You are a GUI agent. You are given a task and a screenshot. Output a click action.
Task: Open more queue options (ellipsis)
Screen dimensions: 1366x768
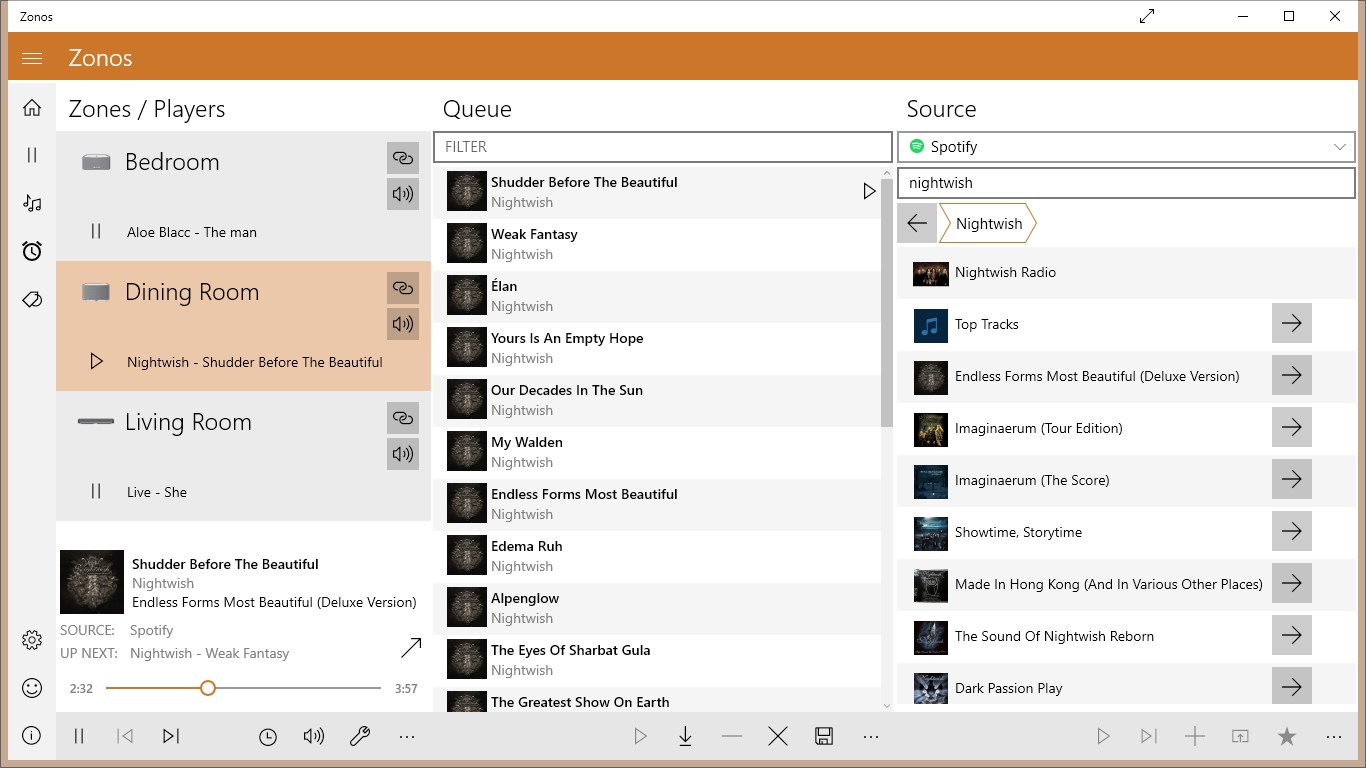click(870, 737)
